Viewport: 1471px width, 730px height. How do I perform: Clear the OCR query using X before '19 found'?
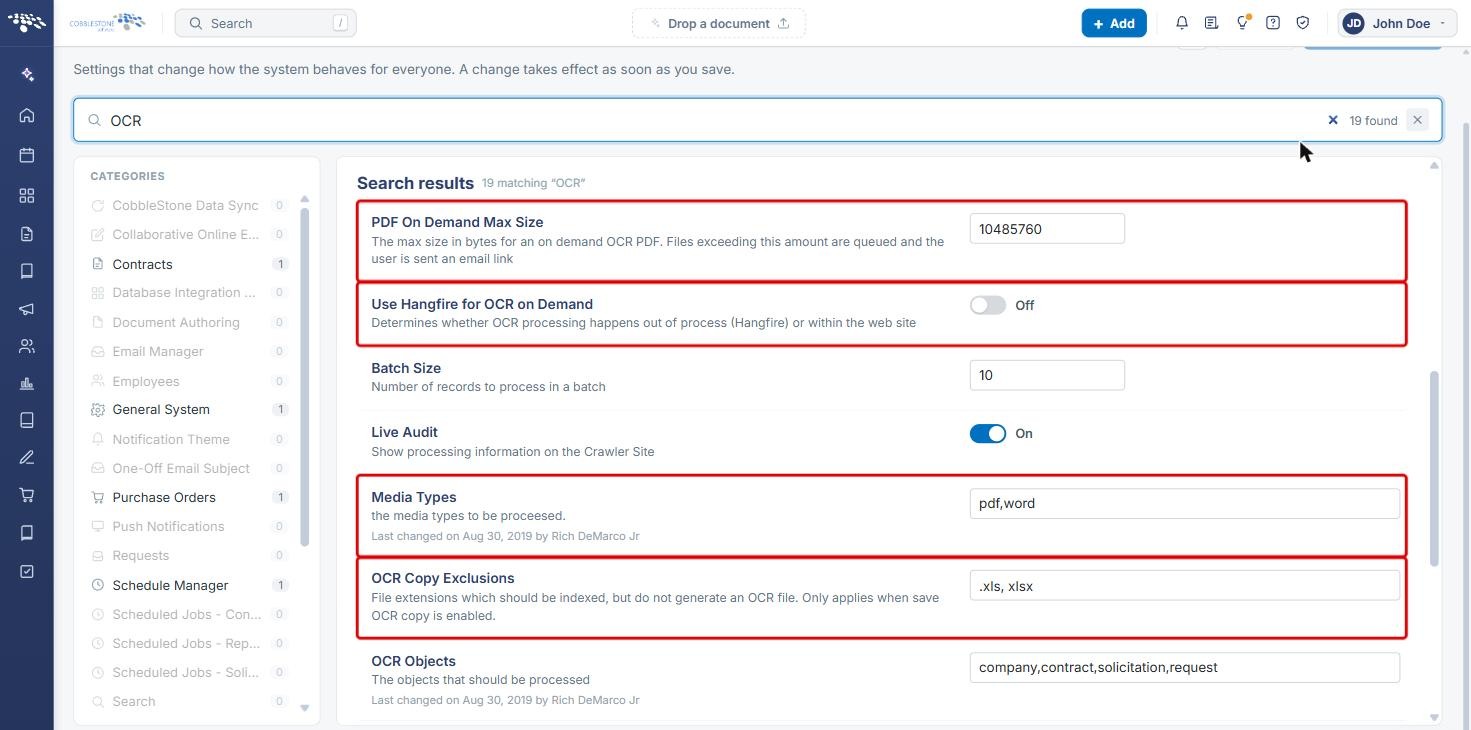click(x=1333, y=120)
